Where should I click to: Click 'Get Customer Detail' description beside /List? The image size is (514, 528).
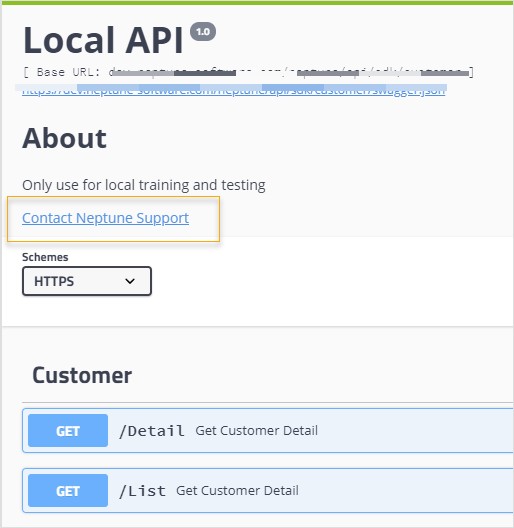coord(237,490)
